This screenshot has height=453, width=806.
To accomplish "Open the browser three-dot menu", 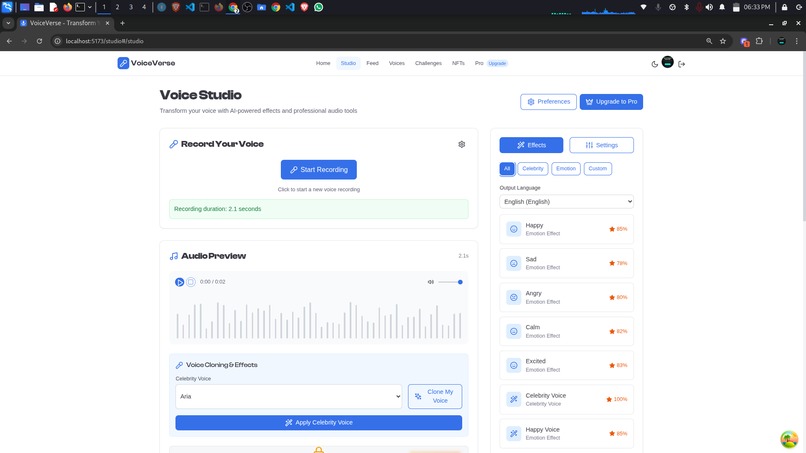I will (x=797, y=41).
